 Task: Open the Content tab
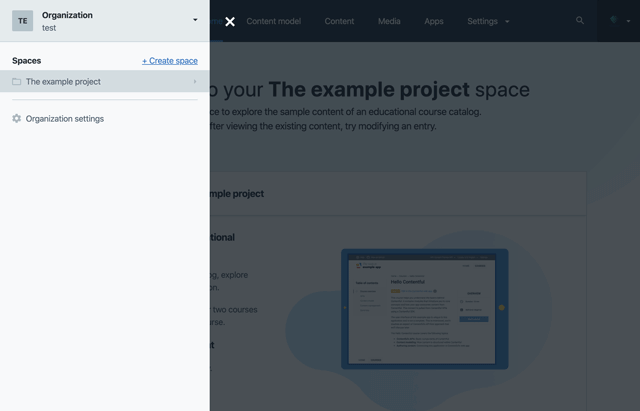[339, 21]
